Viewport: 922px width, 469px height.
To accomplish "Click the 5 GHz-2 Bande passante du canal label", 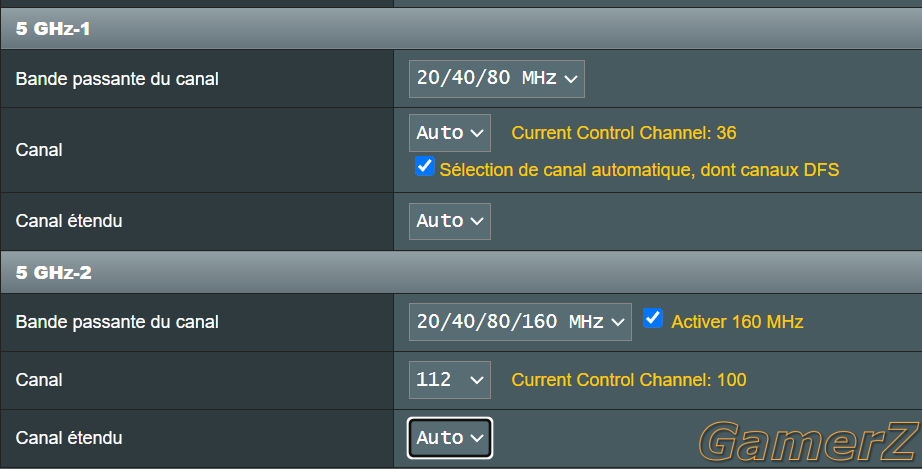I will point(117,322).
